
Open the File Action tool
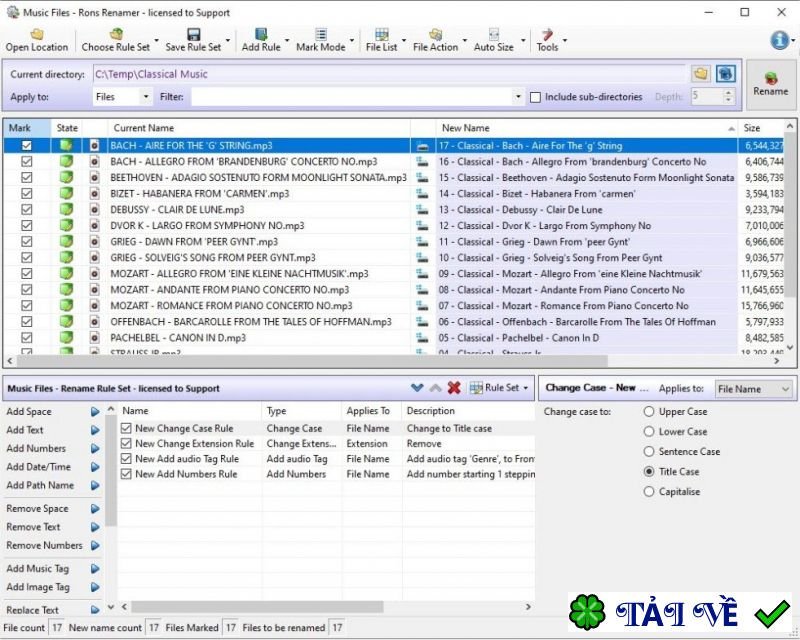tap(435, 35)
